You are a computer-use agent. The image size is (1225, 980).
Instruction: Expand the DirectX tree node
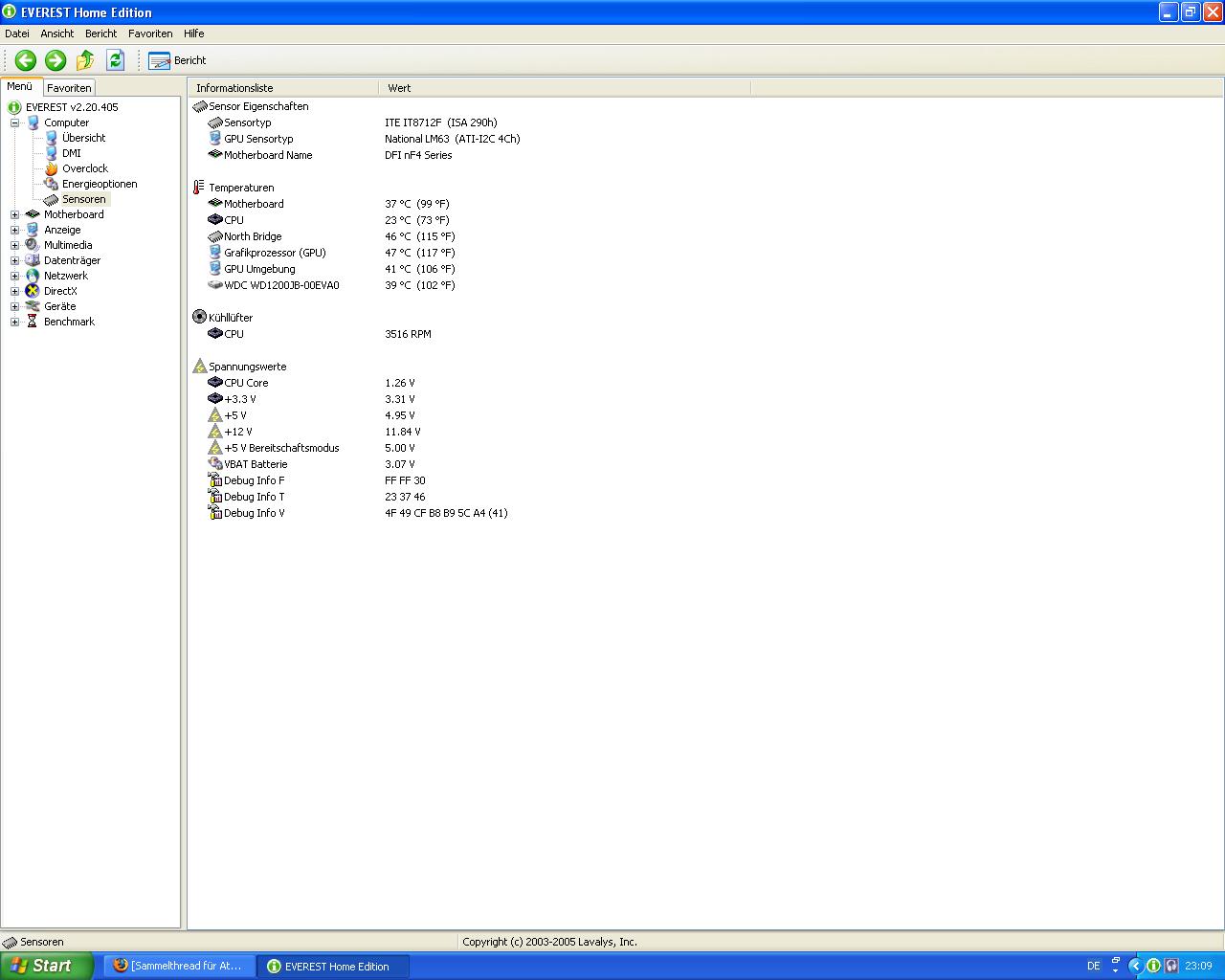(x=14, y=291)
